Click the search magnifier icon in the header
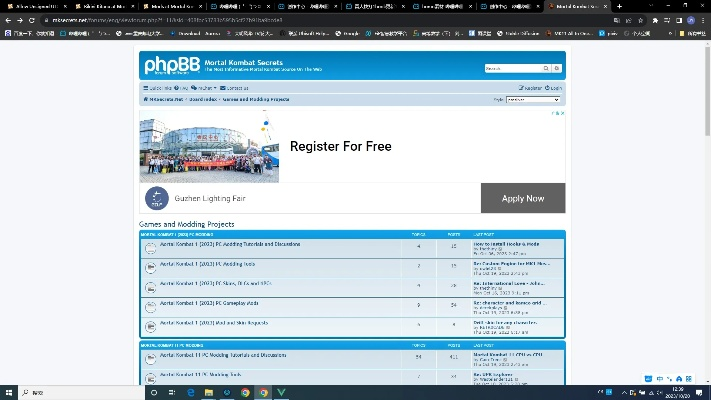The height and width of the screenshot is (400, 711). point(550,69)
